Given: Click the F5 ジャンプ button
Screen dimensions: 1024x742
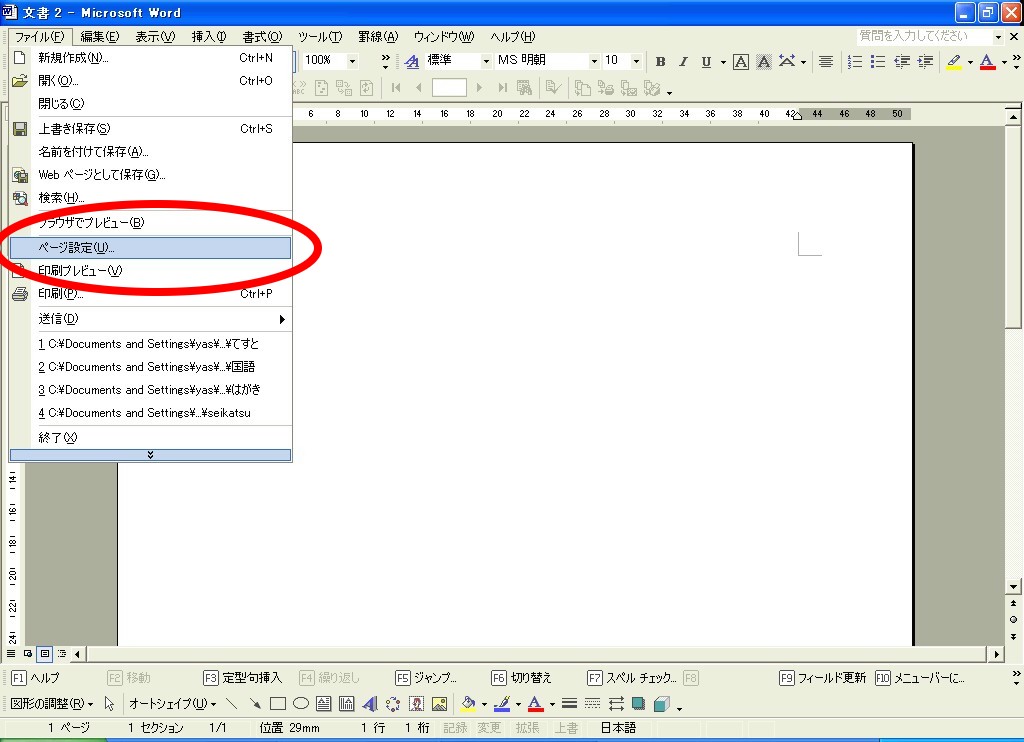Looking at the screenshot, I should 426,678.
